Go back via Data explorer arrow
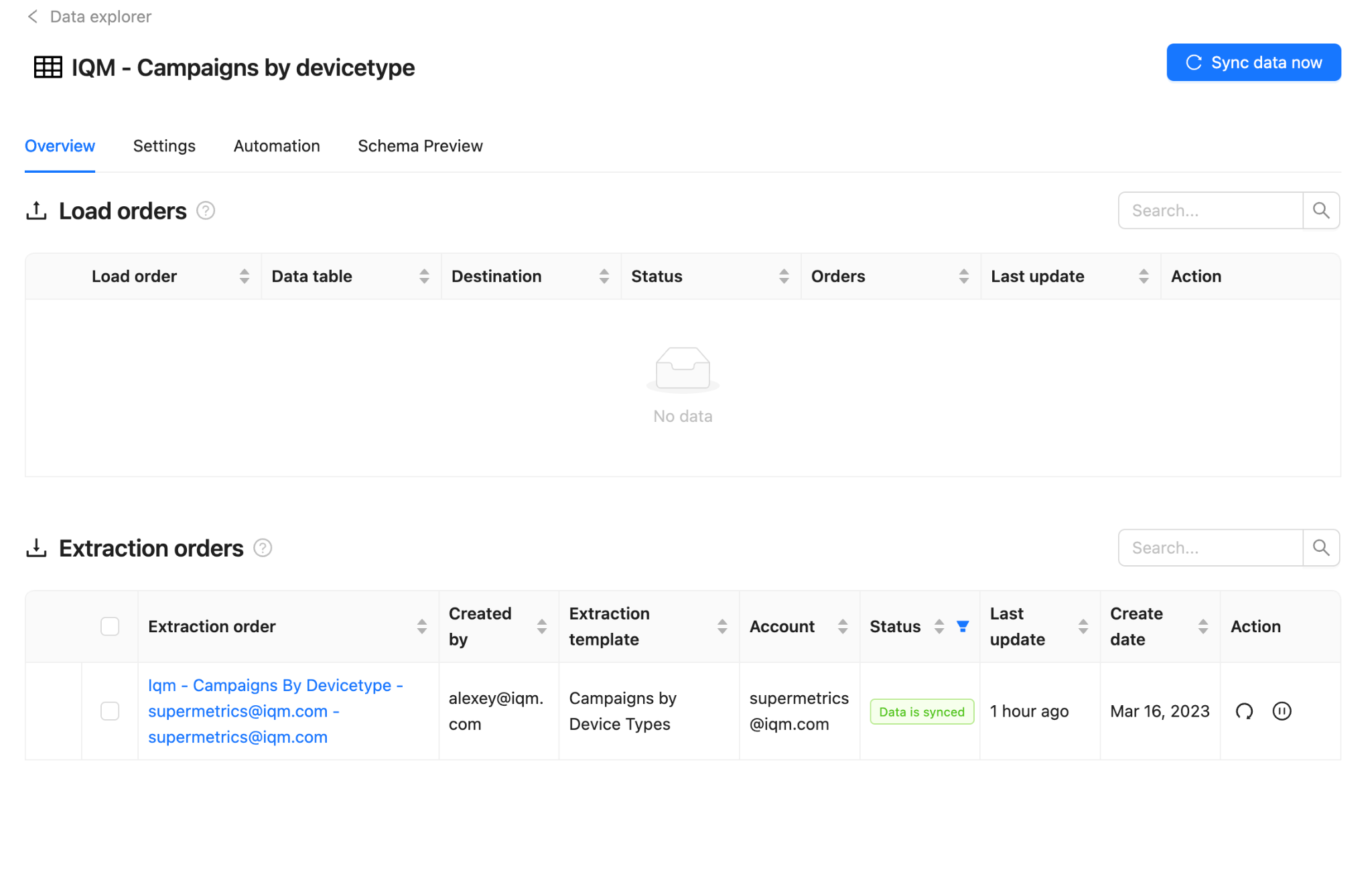The image size is (1372, 886). (x=32, y=16)
